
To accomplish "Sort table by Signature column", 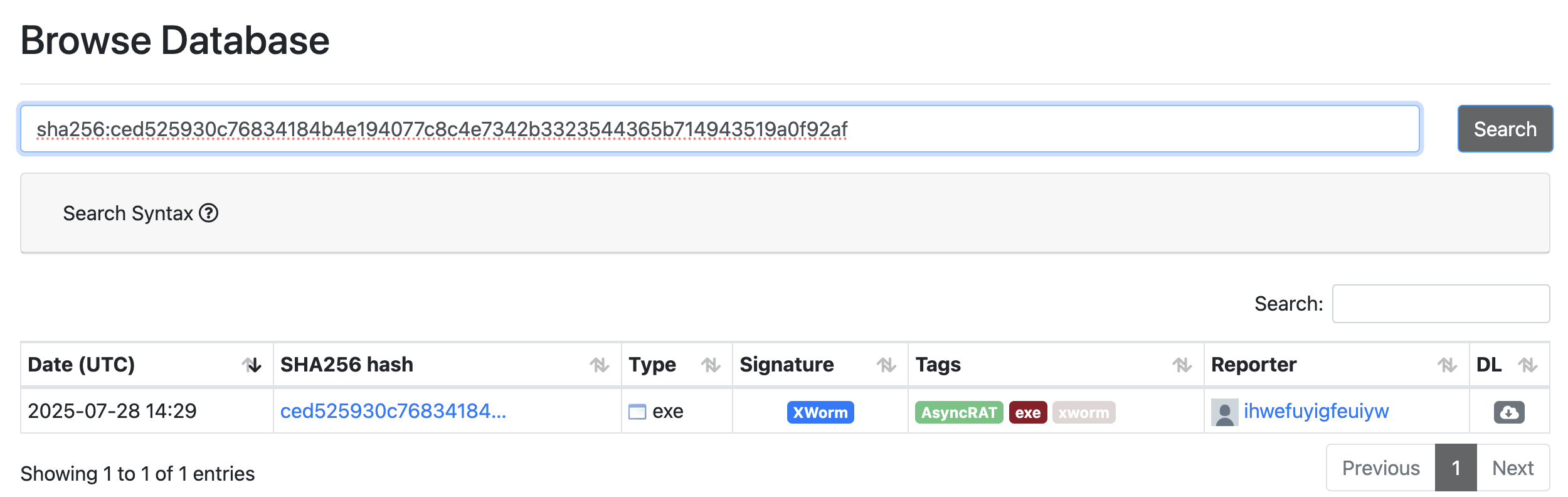I will (x=886, y=365).
